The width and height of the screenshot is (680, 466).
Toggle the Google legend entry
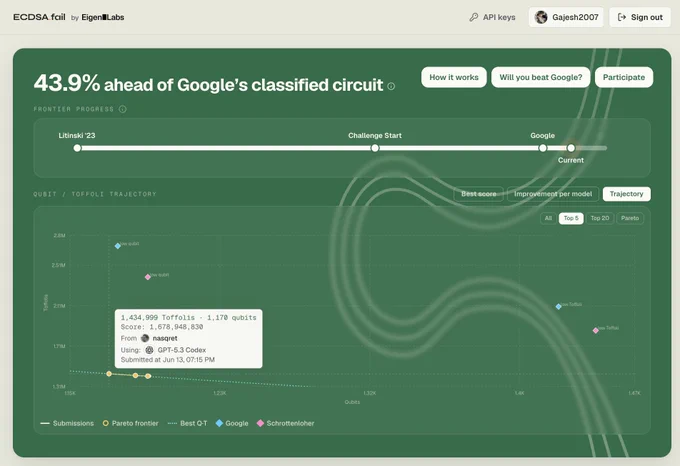point(232,423)
